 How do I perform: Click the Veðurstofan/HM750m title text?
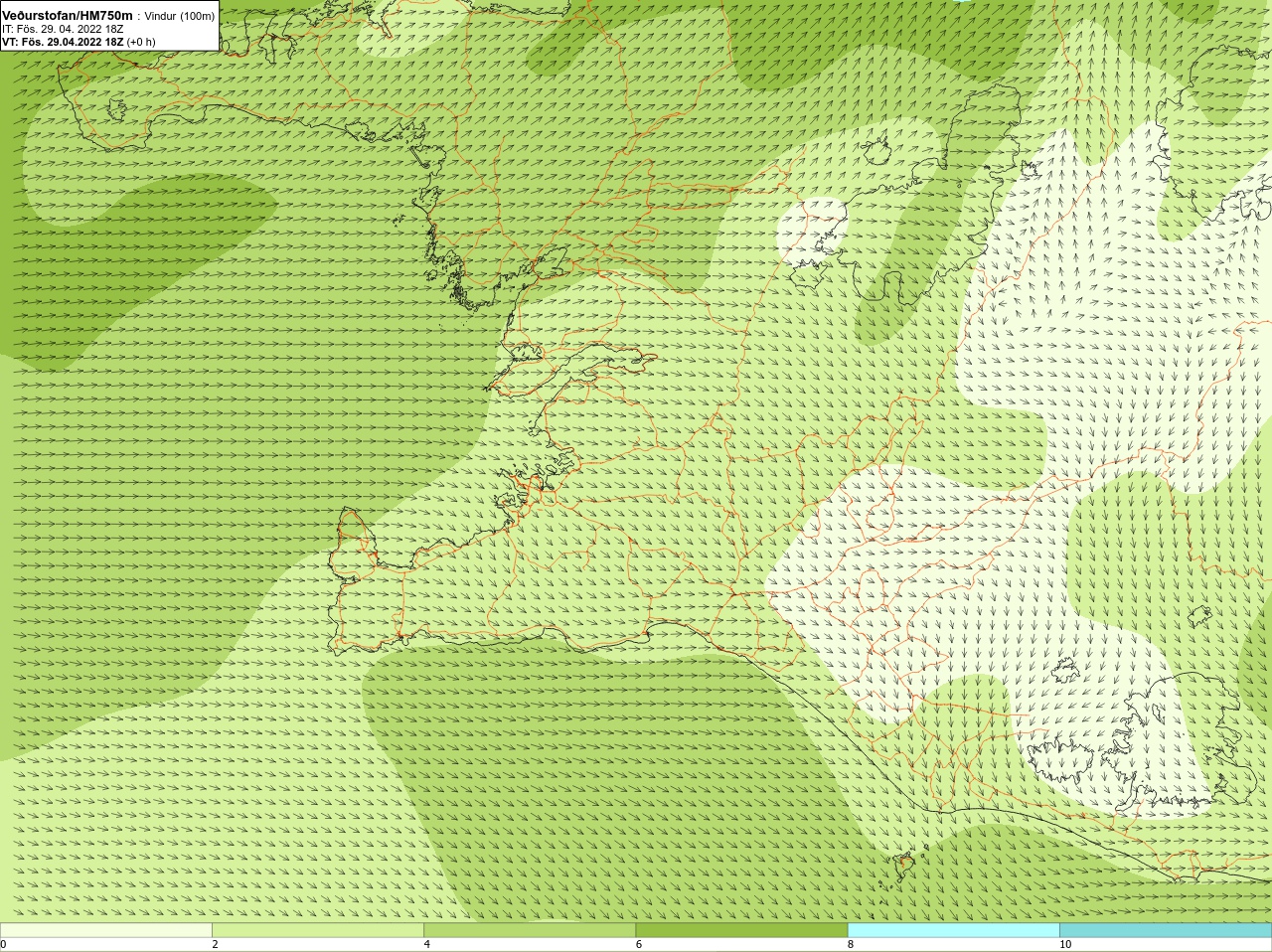[68, 16]
